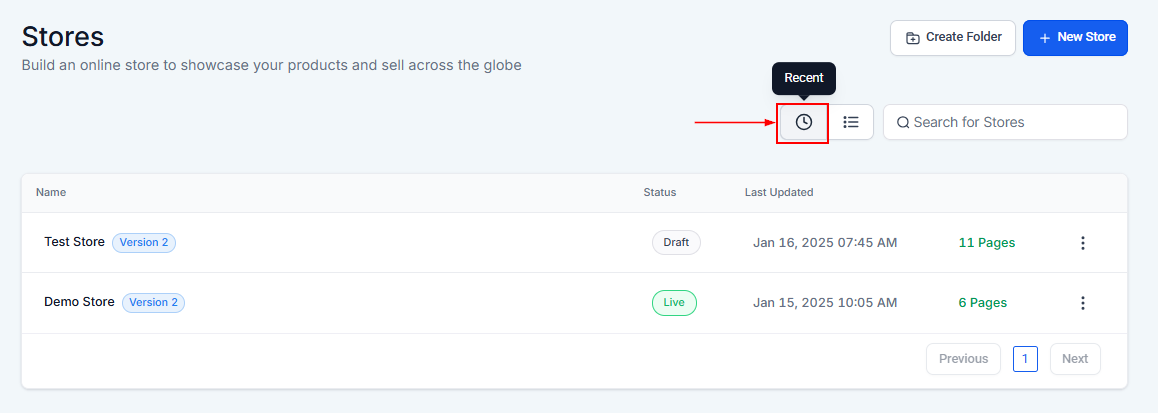
Task: Open the Test Store entry
Action: [74, 242]
